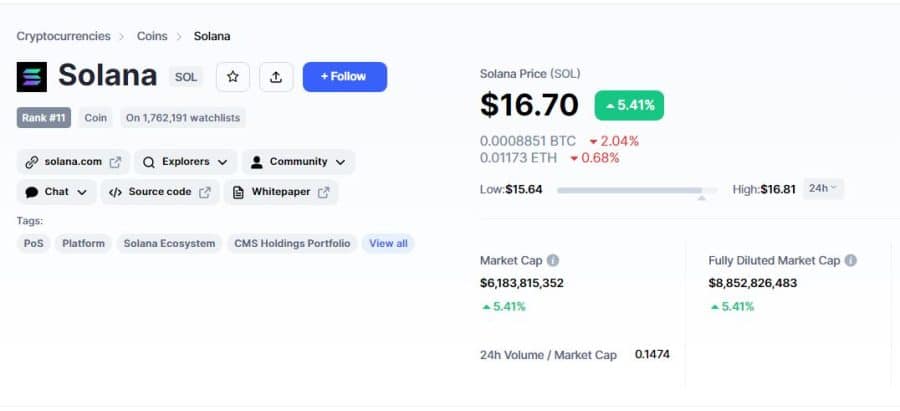Expand the Community dropdown
The width and height of the screenshot is (900, 411).
[298, 162]
